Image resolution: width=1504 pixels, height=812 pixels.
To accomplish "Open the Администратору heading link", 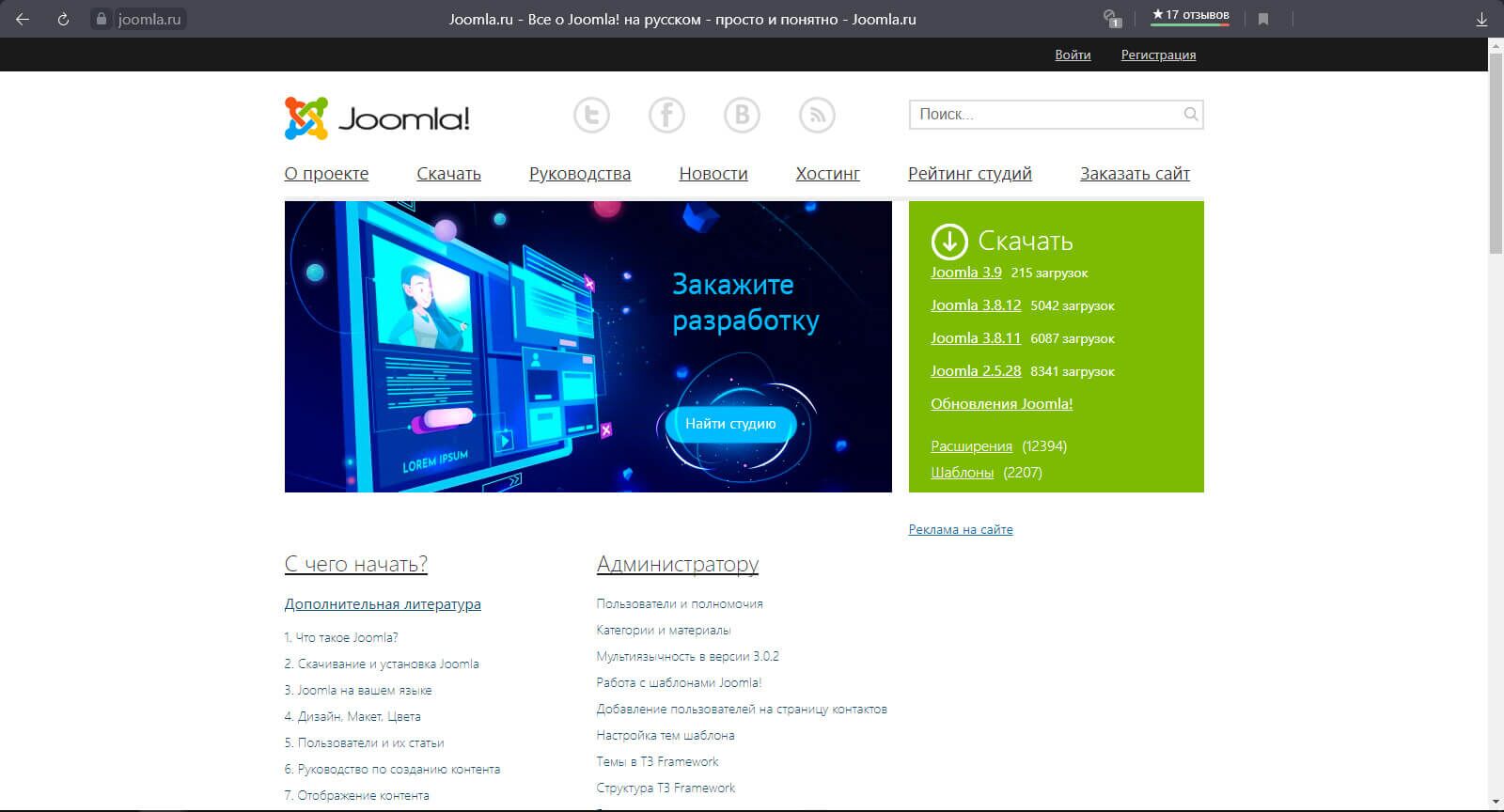I will tap(678, 564).
